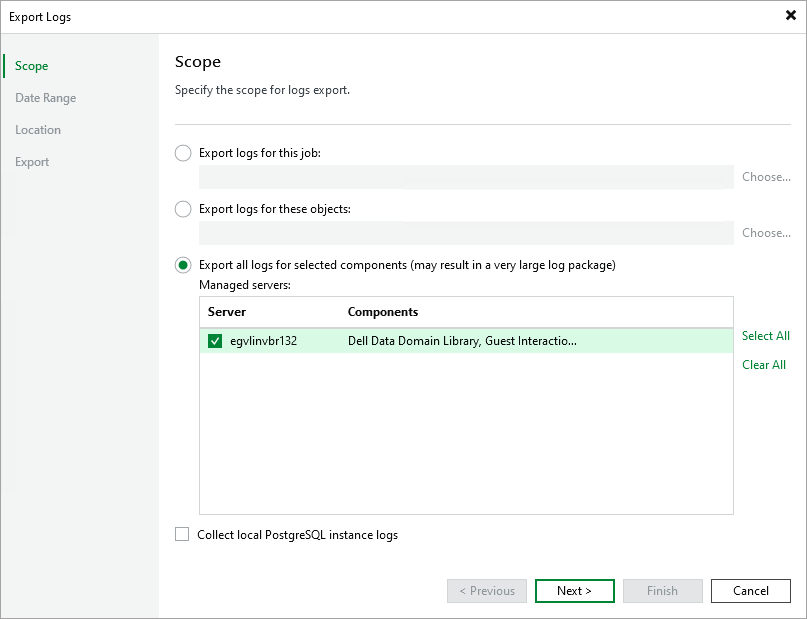
Task: Select 'Export logs for these objects' radio
Action: tap(183, 209)
